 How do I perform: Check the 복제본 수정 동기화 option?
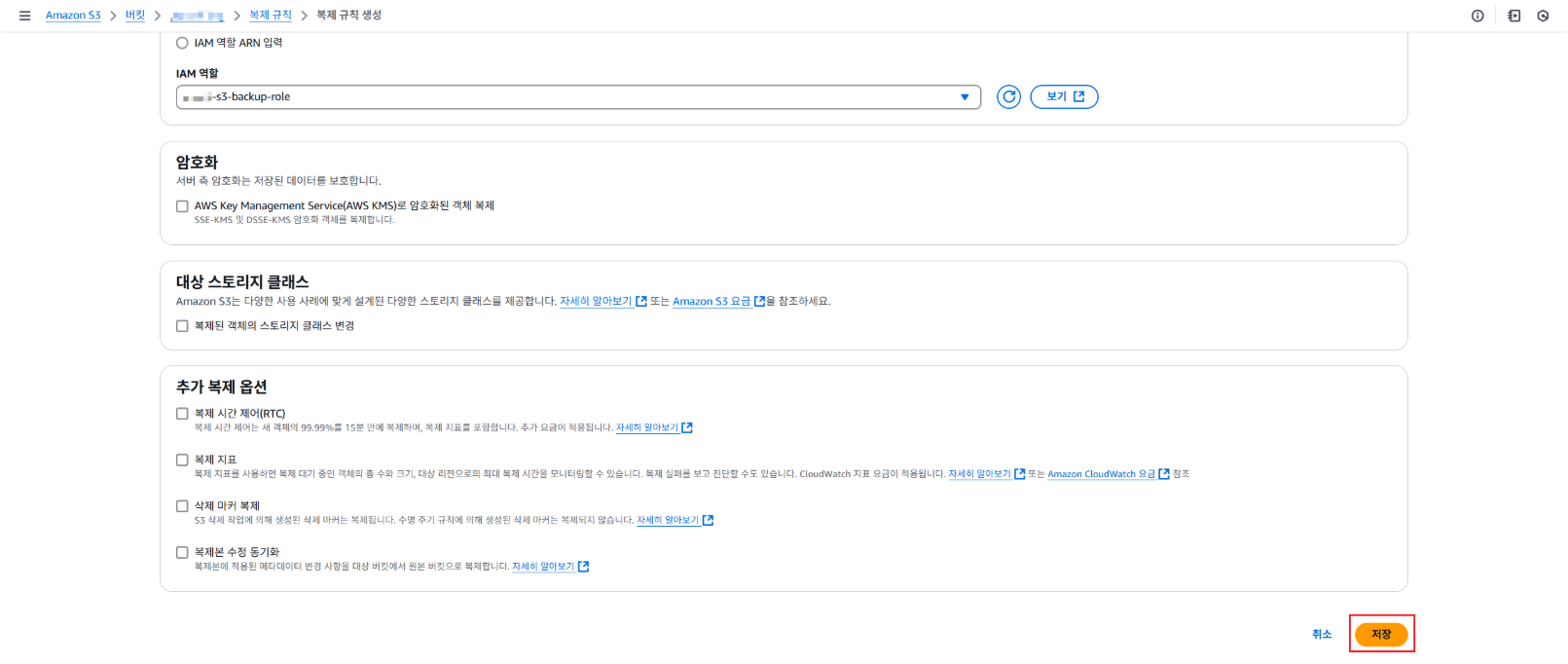pyautogui.click(x=182, y=552)
